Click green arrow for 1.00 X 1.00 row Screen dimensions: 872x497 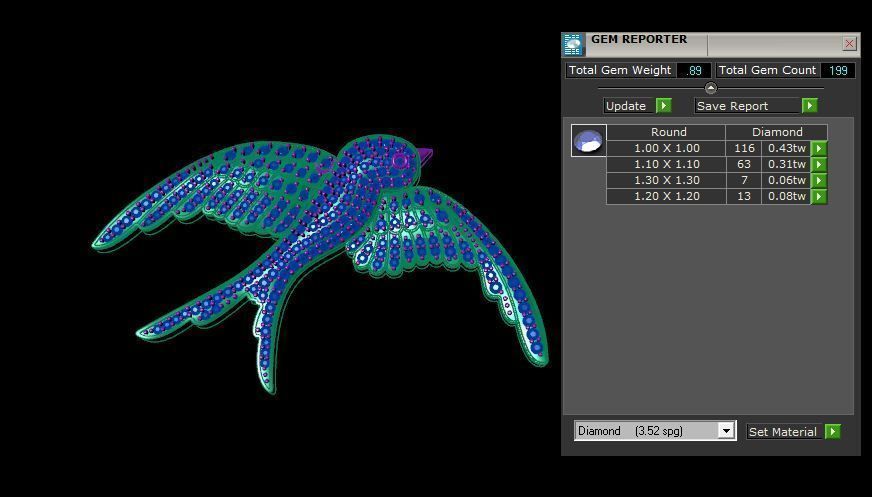(819, 148)
